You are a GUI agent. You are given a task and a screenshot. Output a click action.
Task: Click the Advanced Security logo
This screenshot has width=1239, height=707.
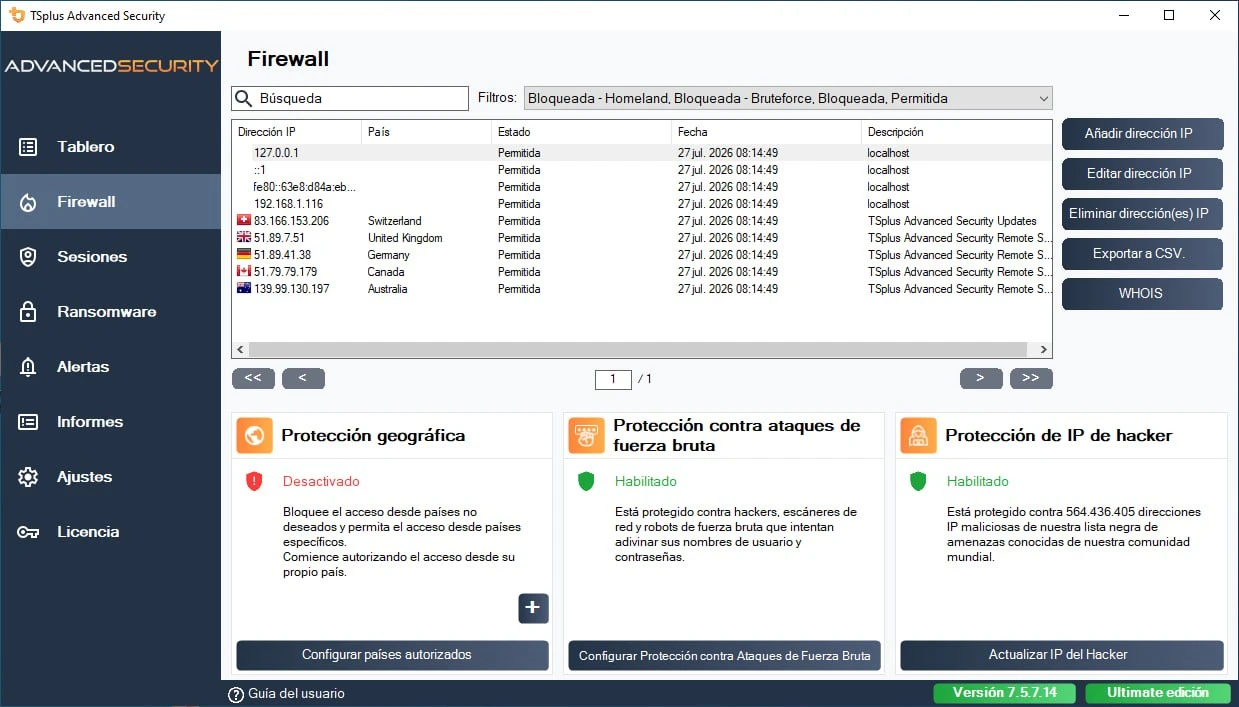pyautogui.click(x=111, y=66)
